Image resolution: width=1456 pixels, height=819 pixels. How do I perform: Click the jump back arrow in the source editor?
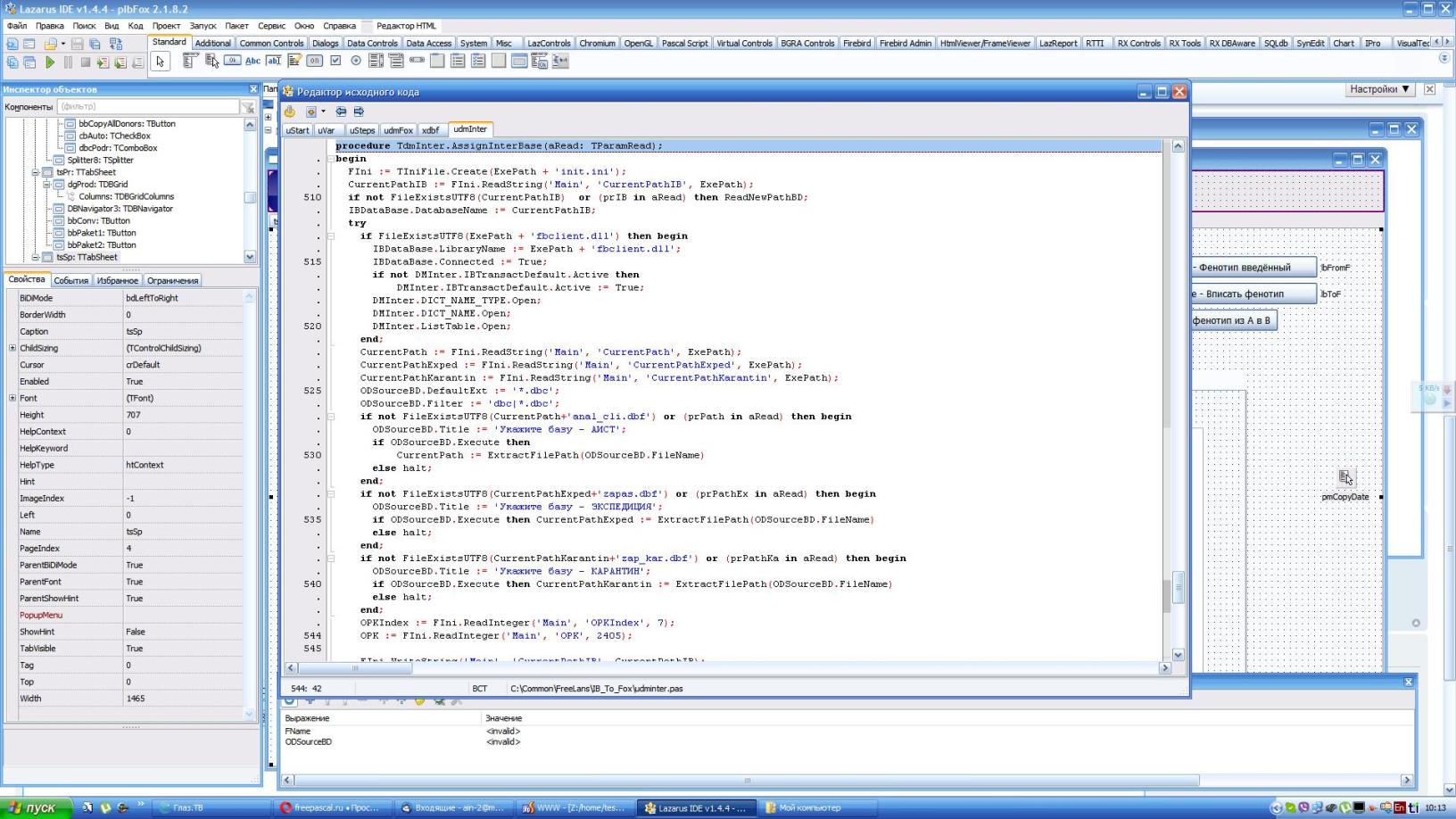point(341,112)
